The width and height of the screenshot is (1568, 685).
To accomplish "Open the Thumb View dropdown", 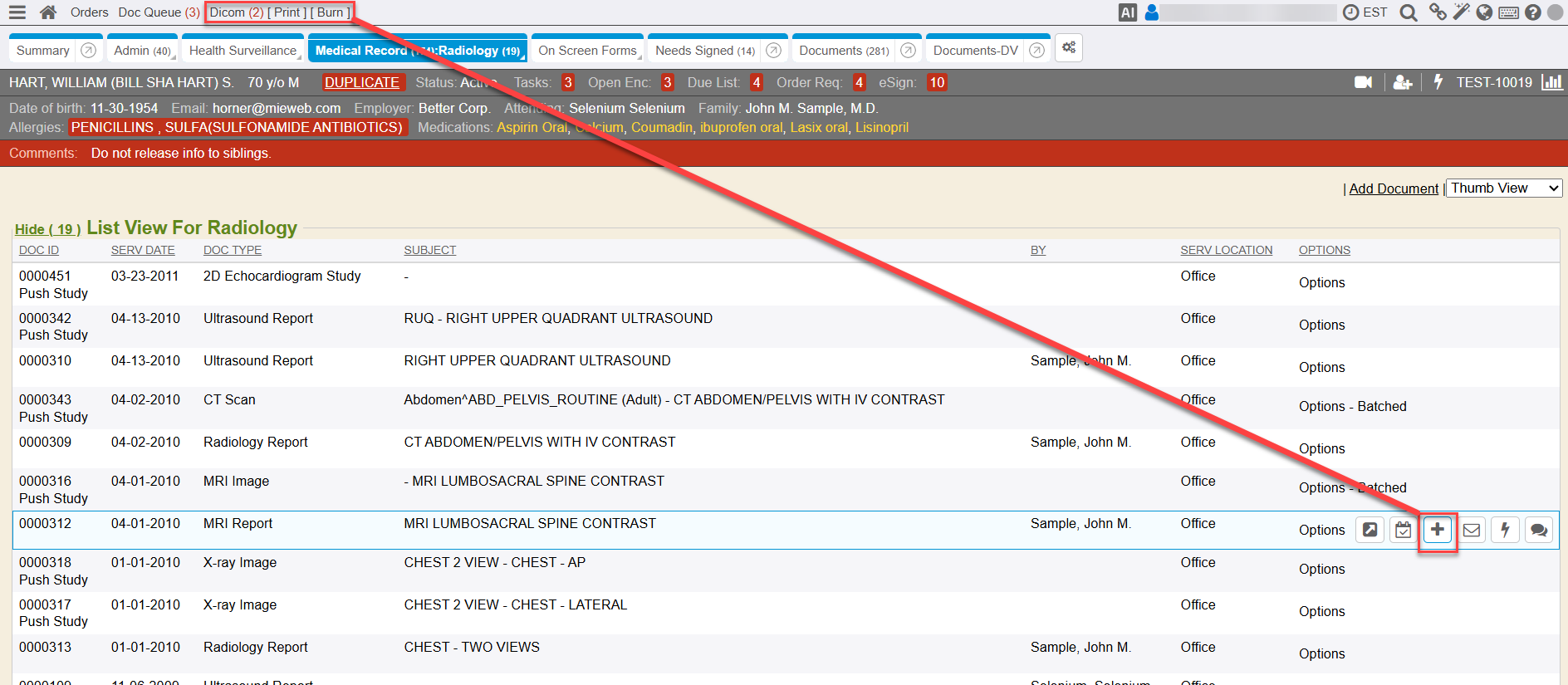I will pos(1504,188).
